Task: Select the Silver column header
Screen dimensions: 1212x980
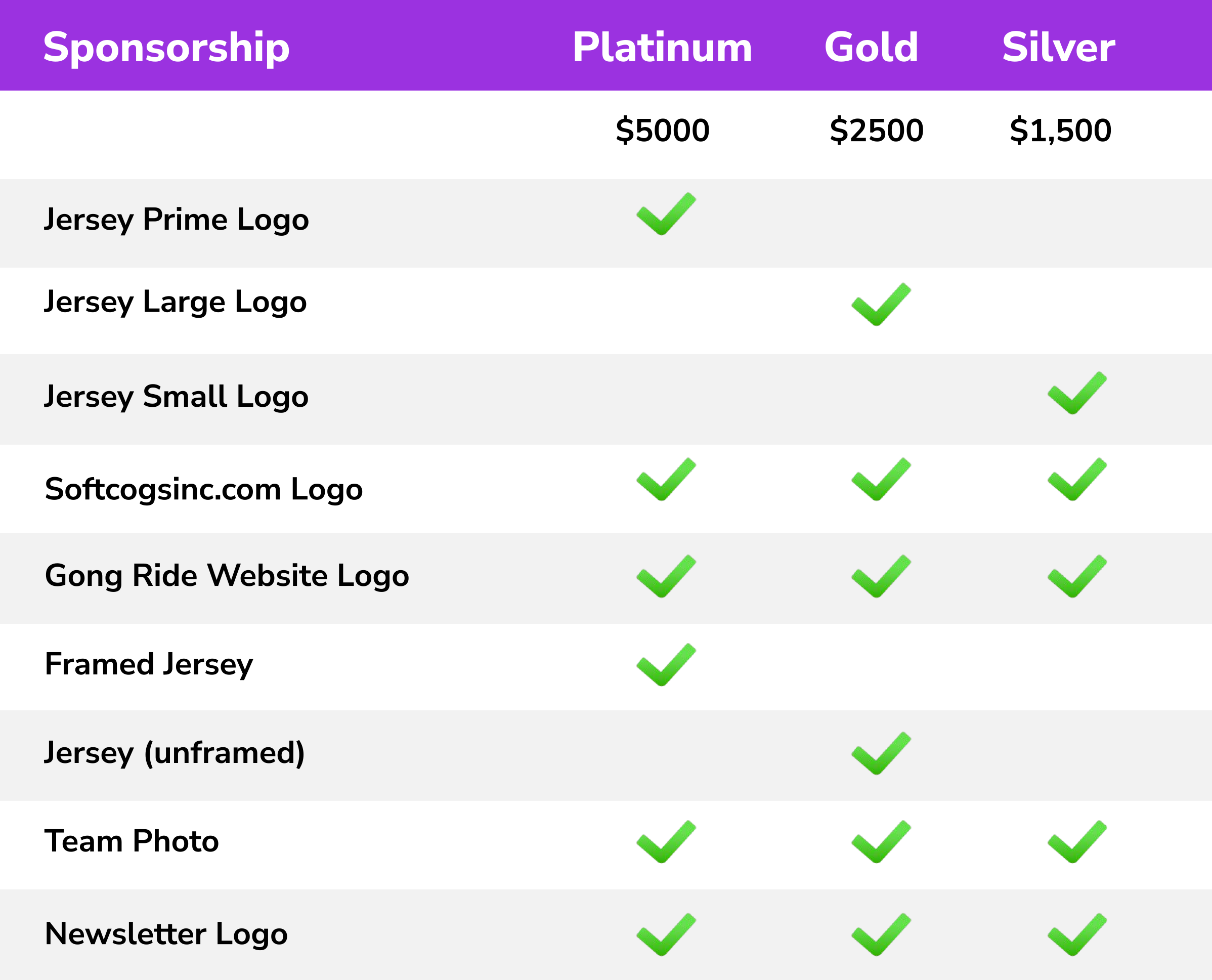Action: click(1058, 47)
